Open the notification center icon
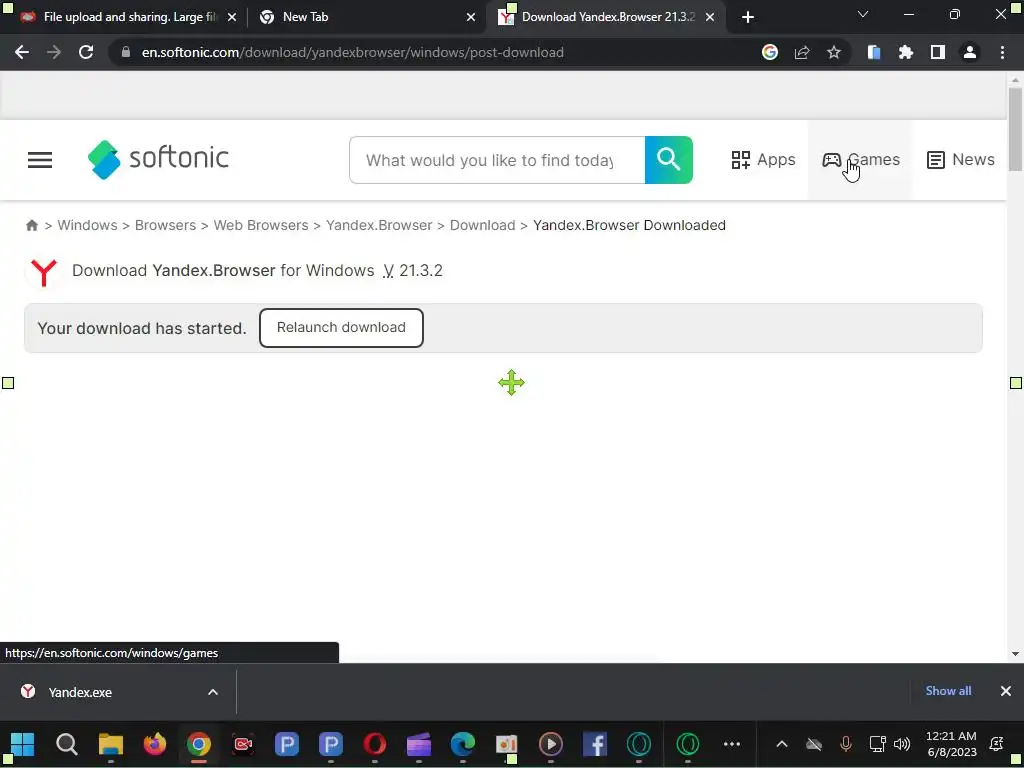1024x768 pixels. tap(997, 744)
